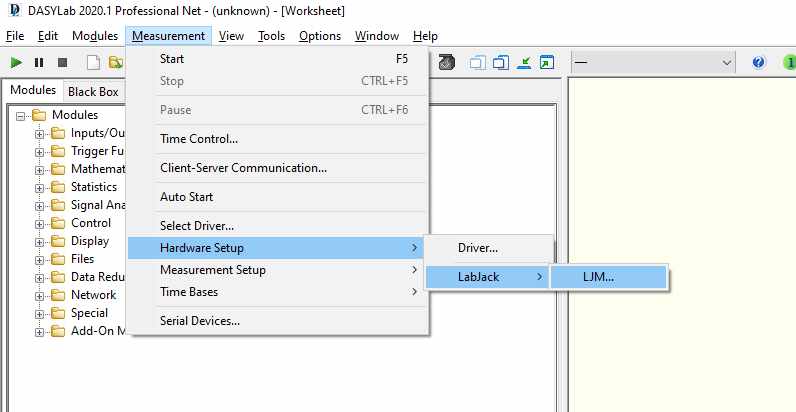Choose Time Control... from Measurement menu
The width and height of the screenshot is (796, 412).
coord(199,139)
